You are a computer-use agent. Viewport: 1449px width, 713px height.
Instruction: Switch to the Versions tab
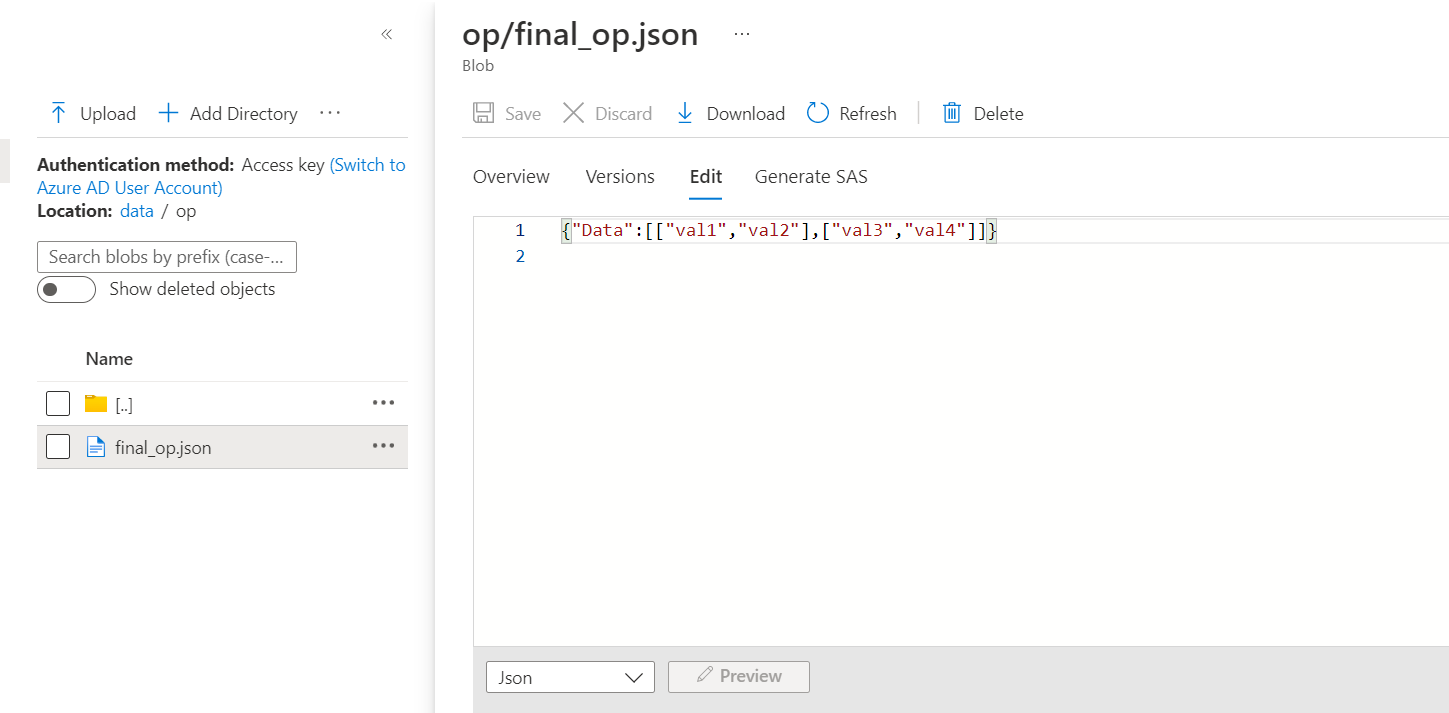(620, 177)
